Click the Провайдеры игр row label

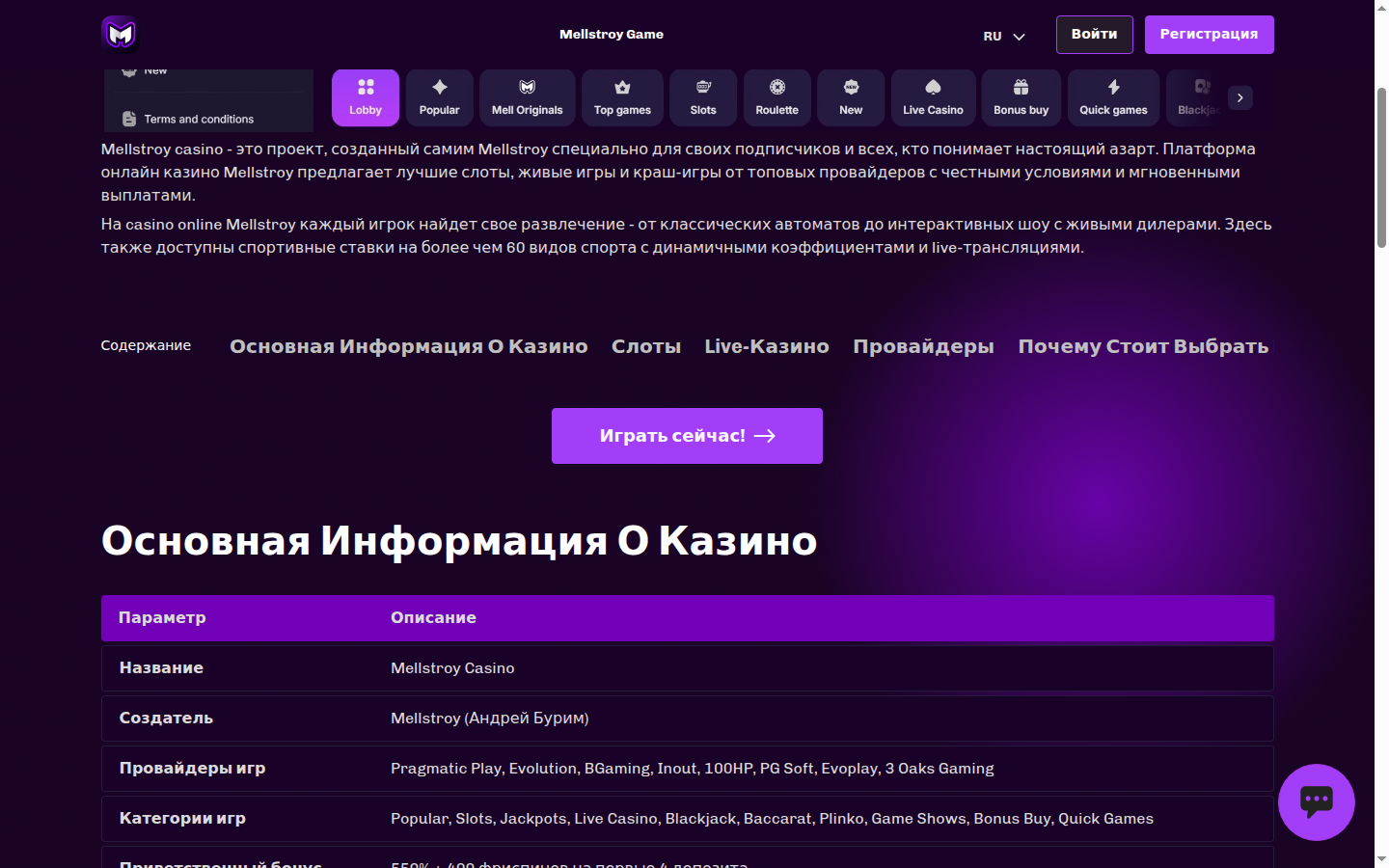[x=192, y=769]
